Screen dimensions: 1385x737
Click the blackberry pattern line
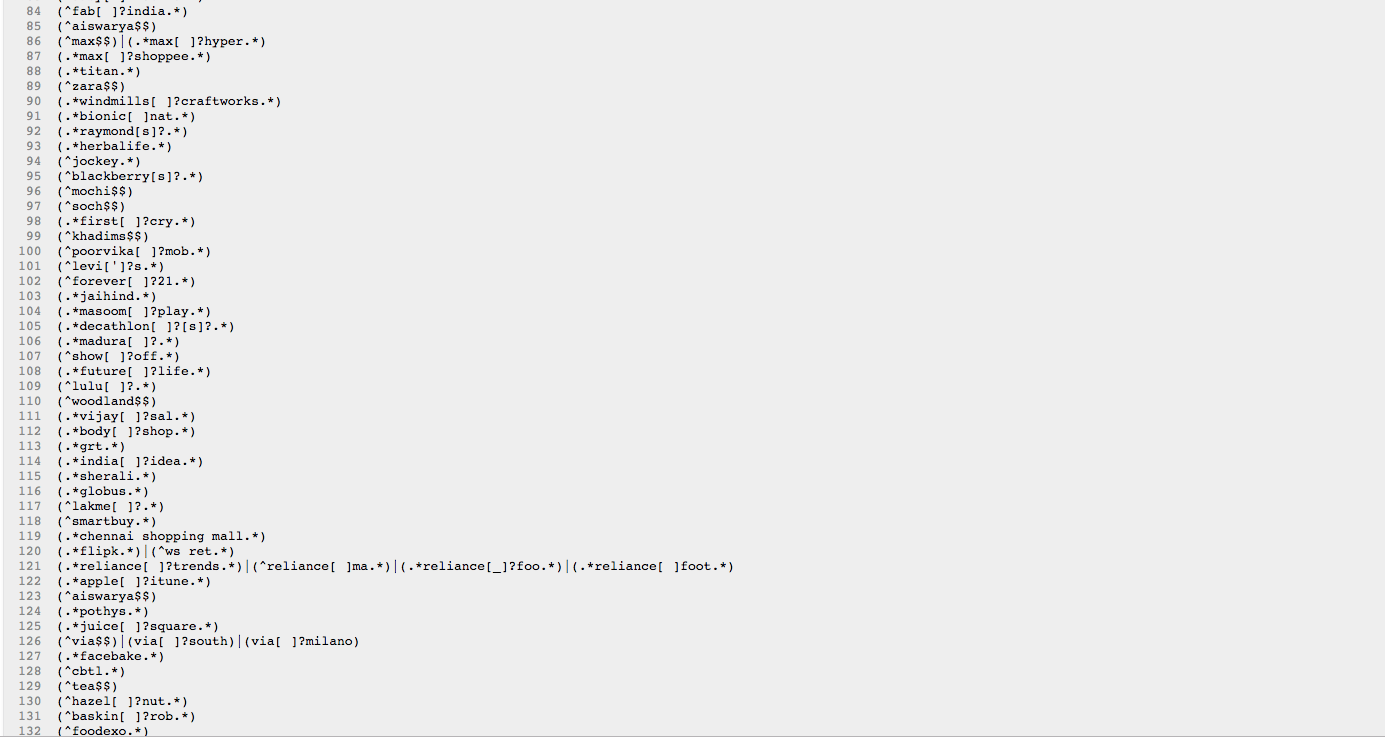click(x=130, y=177)
